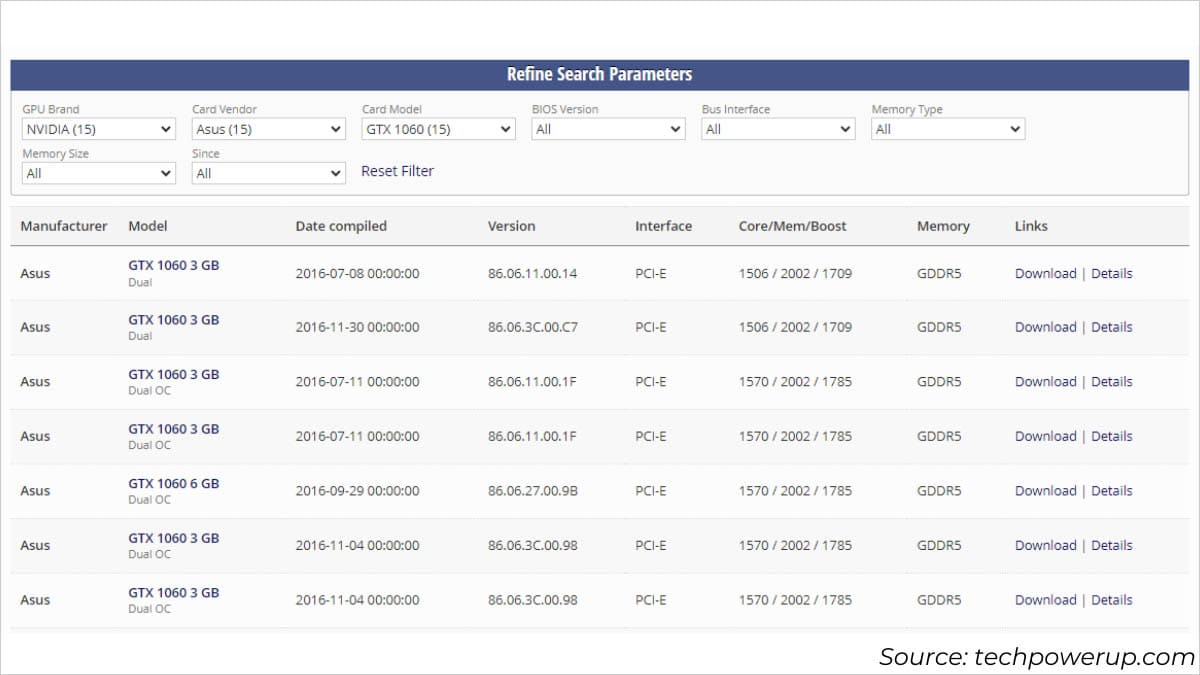Open Details for BIOS 86.06.3C.00.C7

coord(1111,327)
